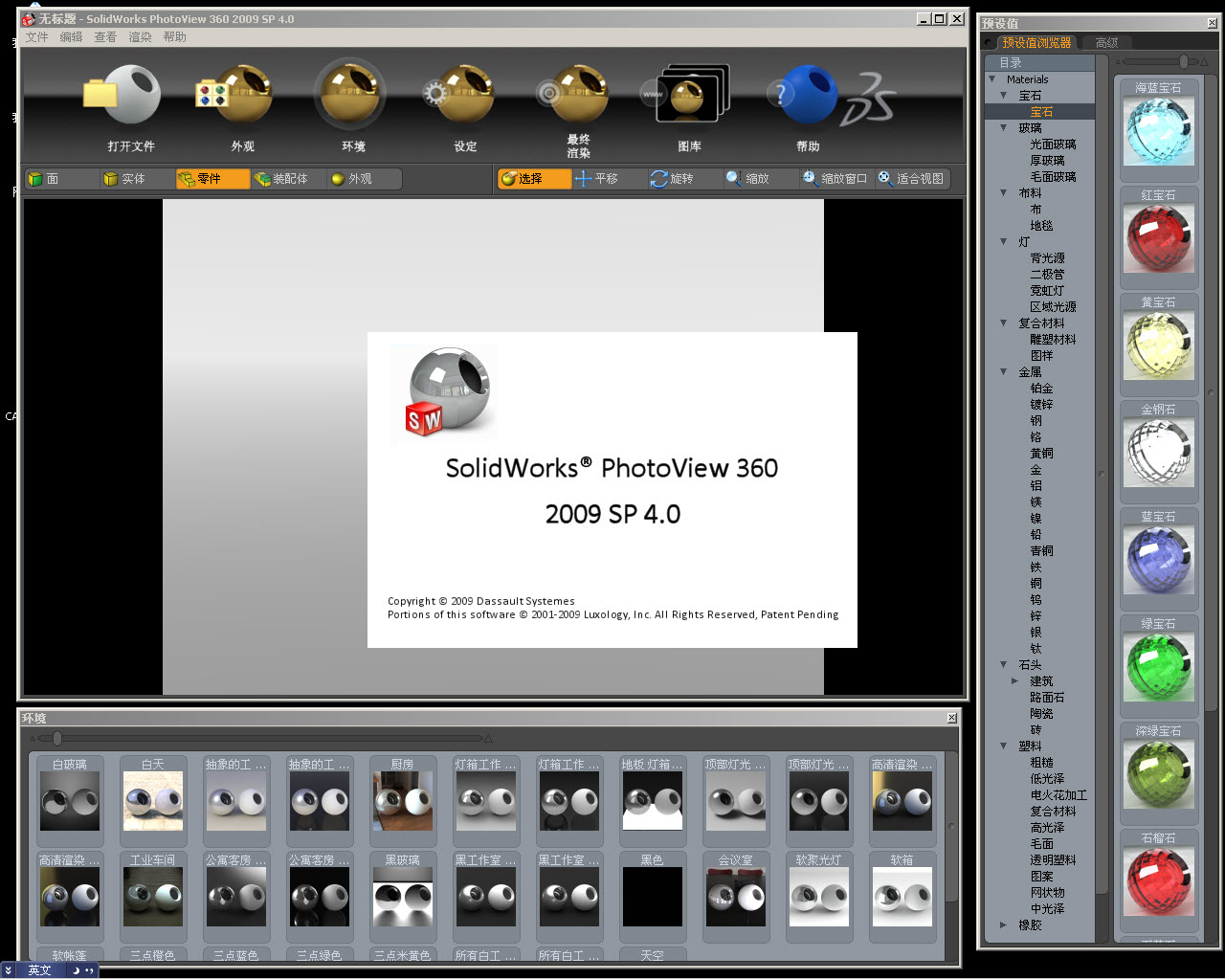Expand the 橡胶 rubber category
This screenshot has width=1225, height=980.
1004,925
